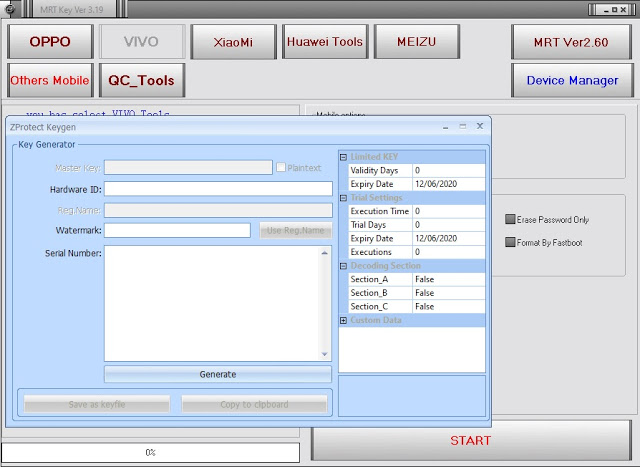640x467 pixels.
Task: Select the Section_C False value
Action: click(449, 307)
